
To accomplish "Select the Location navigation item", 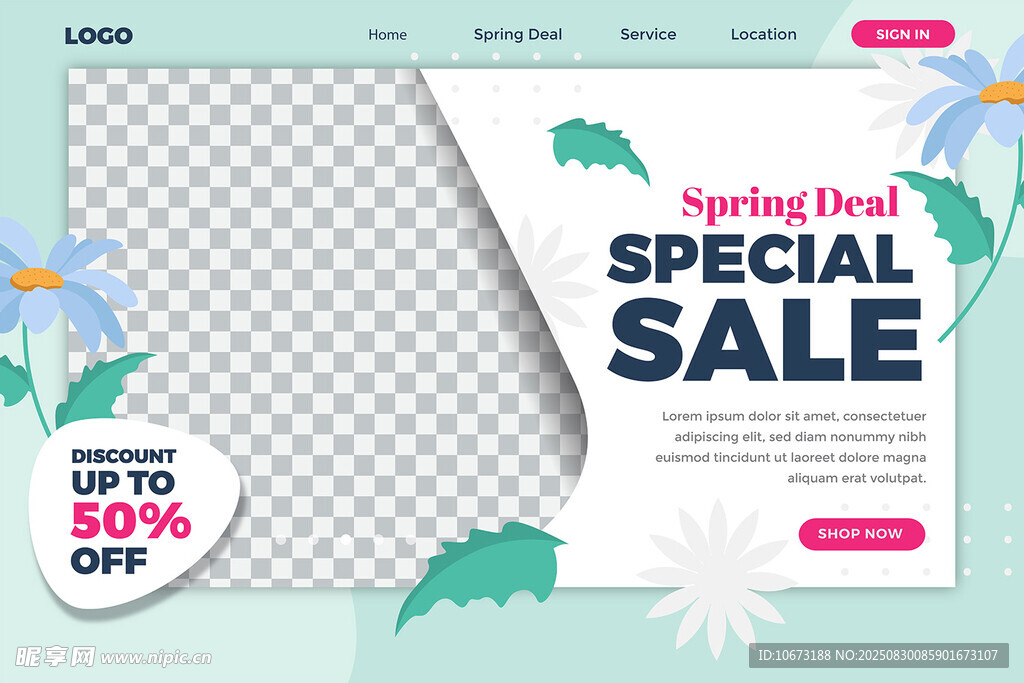I will point(763,35).
